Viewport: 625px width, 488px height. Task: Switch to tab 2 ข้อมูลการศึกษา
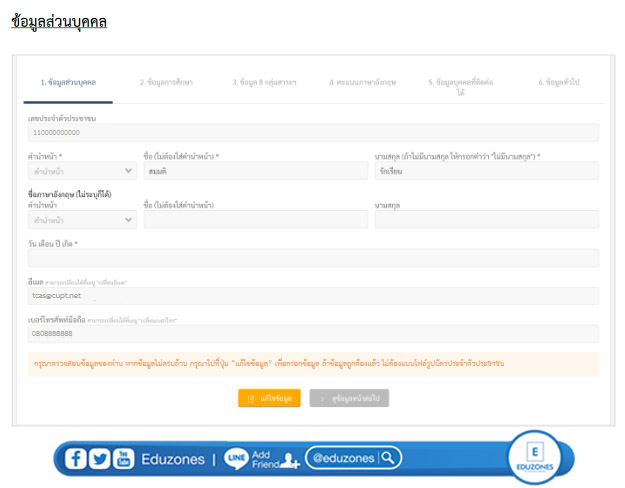165,82
